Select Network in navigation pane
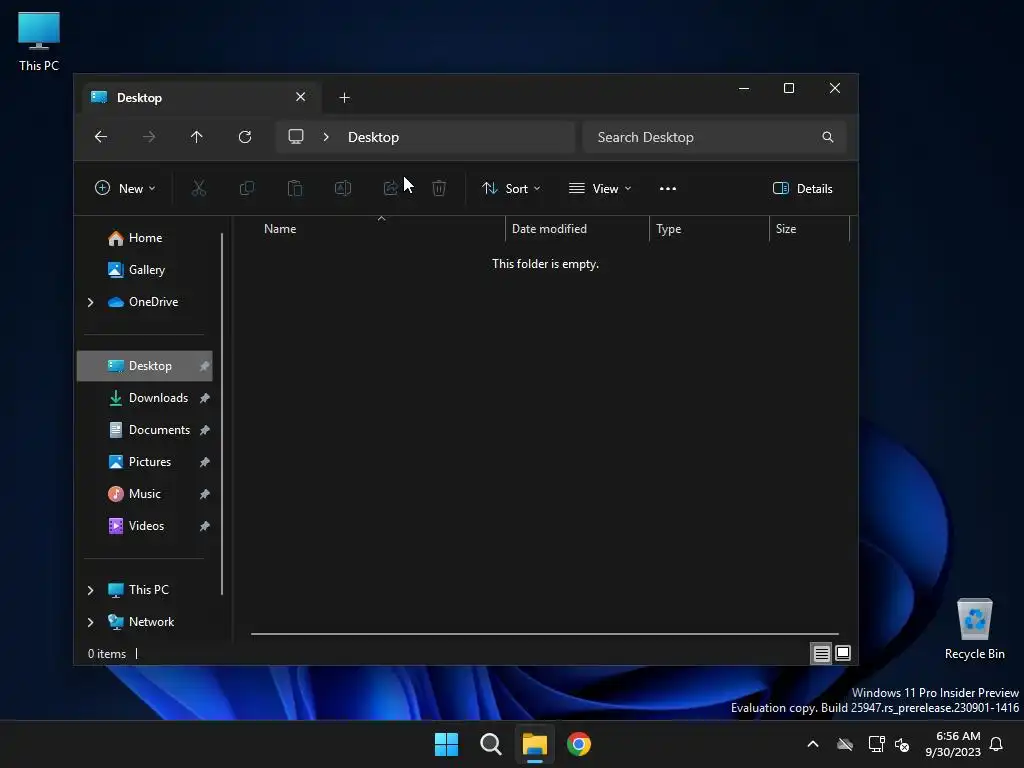The height and width of the screenshot is (768, 1024). [x=152, y=622]
